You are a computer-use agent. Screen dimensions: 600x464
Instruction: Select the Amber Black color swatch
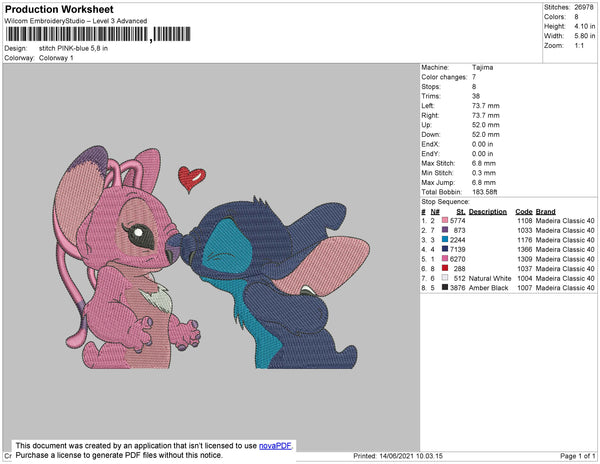pyautogui.click(x=445, y=287)
